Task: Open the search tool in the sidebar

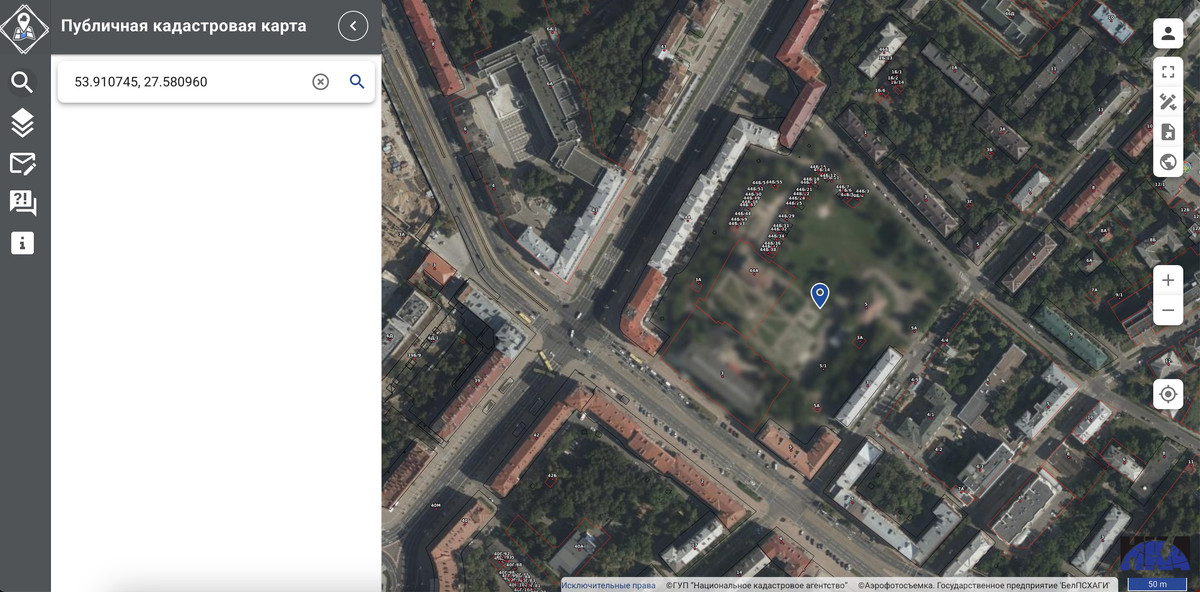Action: point(22,82)
